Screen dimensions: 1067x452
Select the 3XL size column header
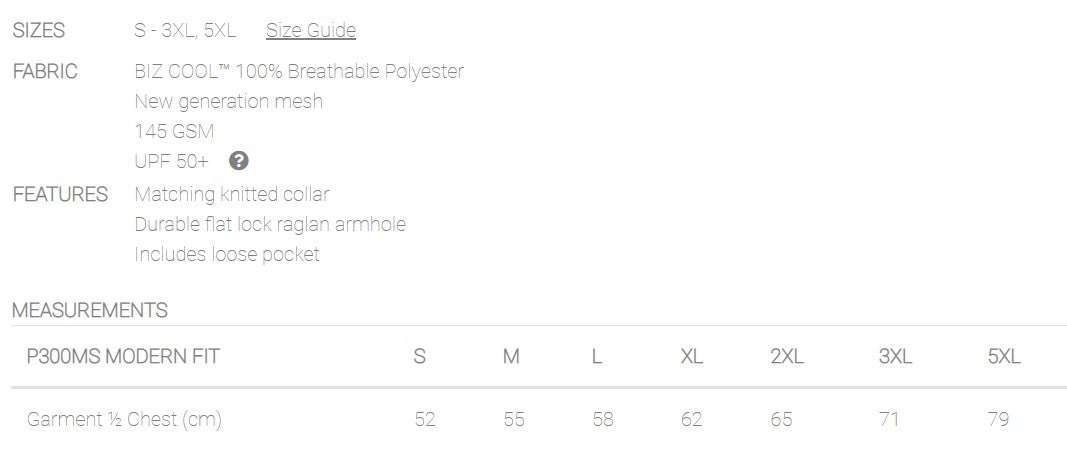pyautogui.click(x=895, y=356)
